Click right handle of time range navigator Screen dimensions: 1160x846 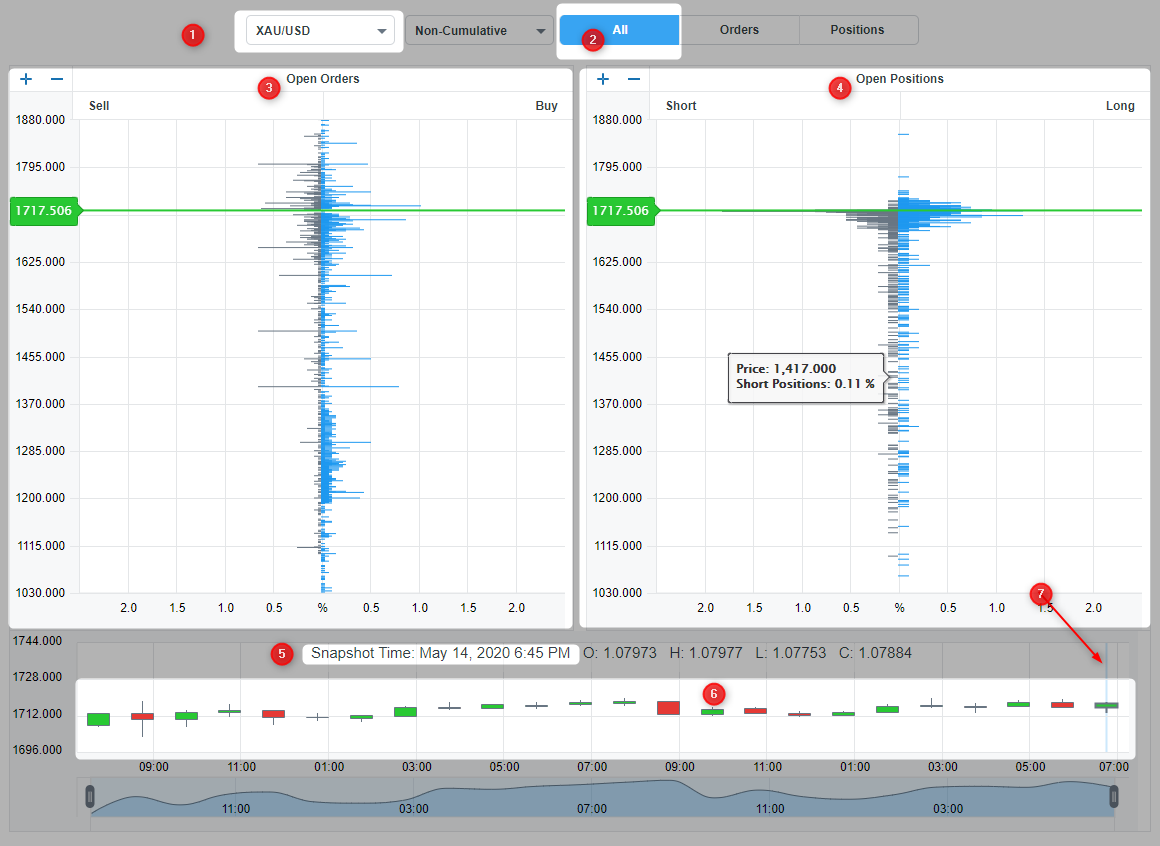click(1113, 796)
